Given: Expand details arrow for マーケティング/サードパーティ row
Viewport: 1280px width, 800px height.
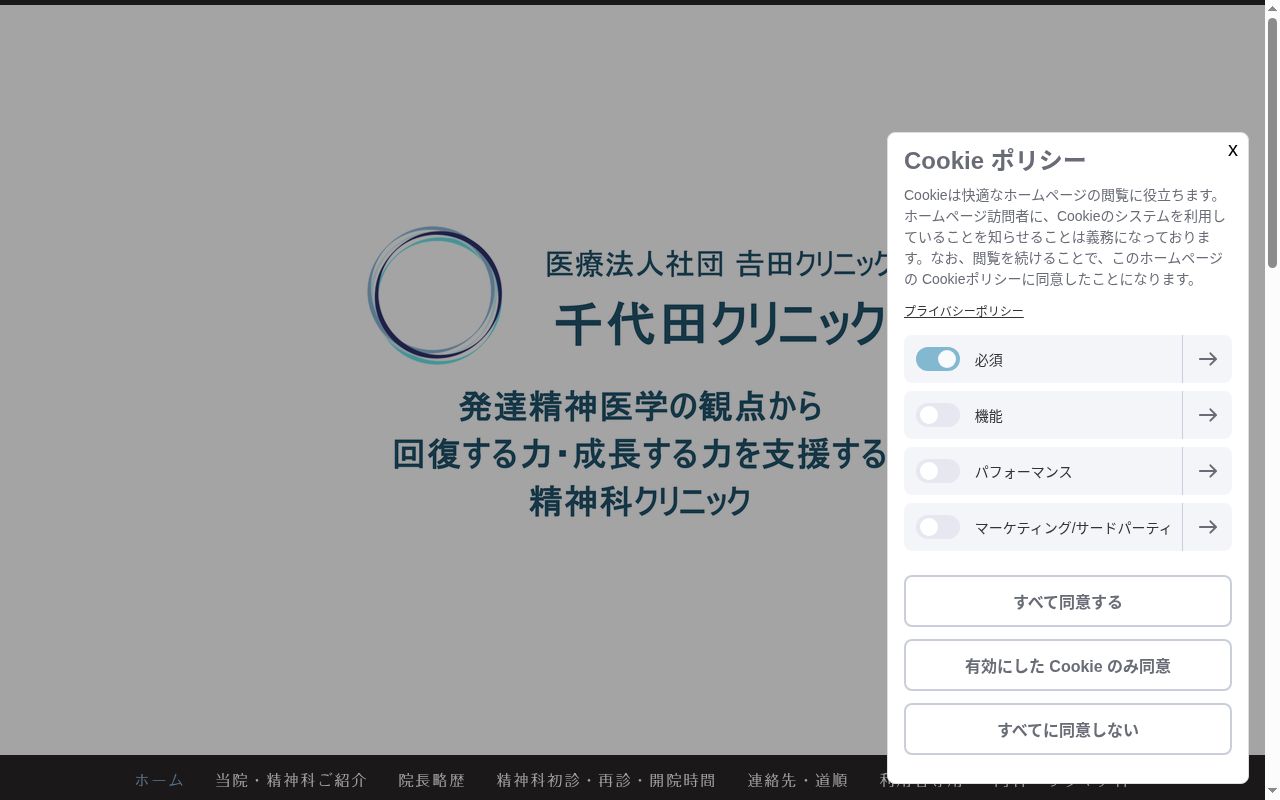Looking at the screenshot, I should click(1207, 527).
